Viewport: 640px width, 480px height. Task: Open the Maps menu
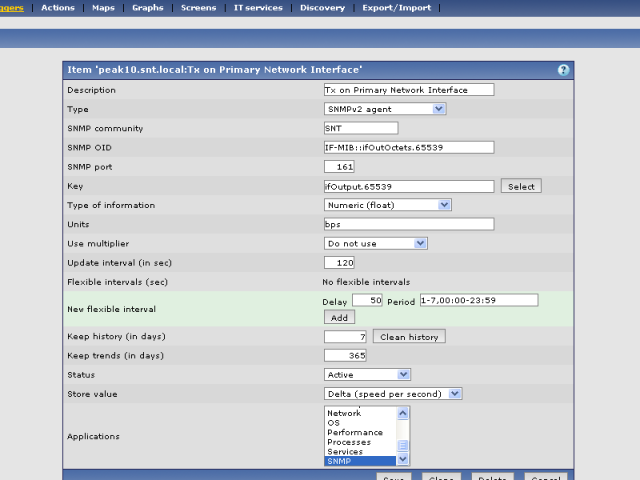103,8
